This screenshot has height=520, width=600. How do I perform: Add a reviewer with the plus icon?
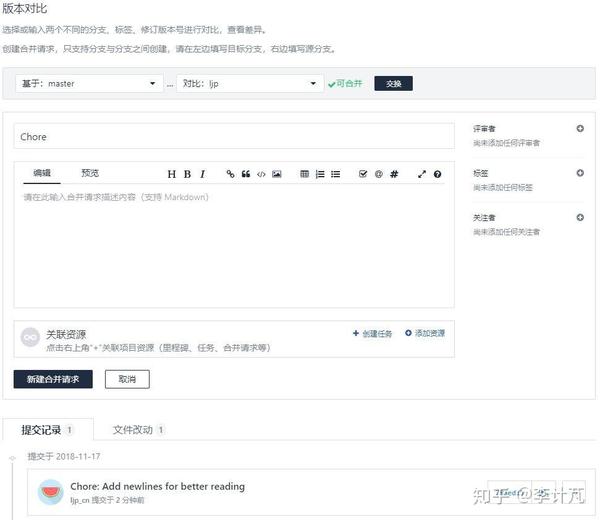point(580,129)
